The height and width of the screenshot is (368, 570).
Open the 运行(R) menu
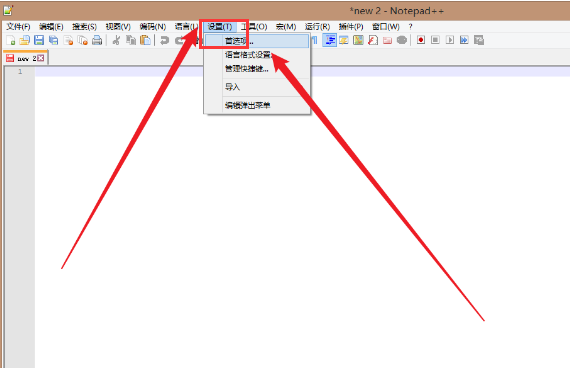coord(317,27)
